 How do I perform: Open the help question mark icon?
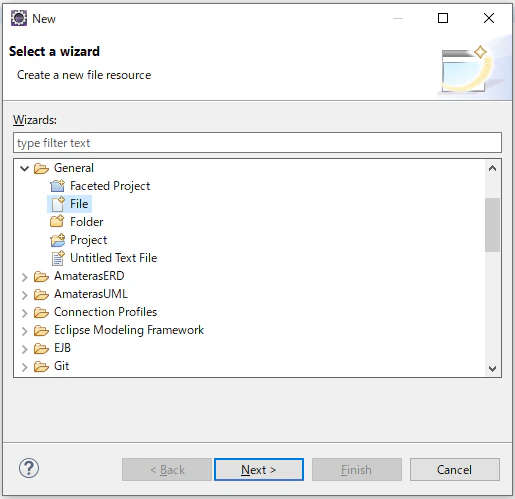(x=29, y=468)
